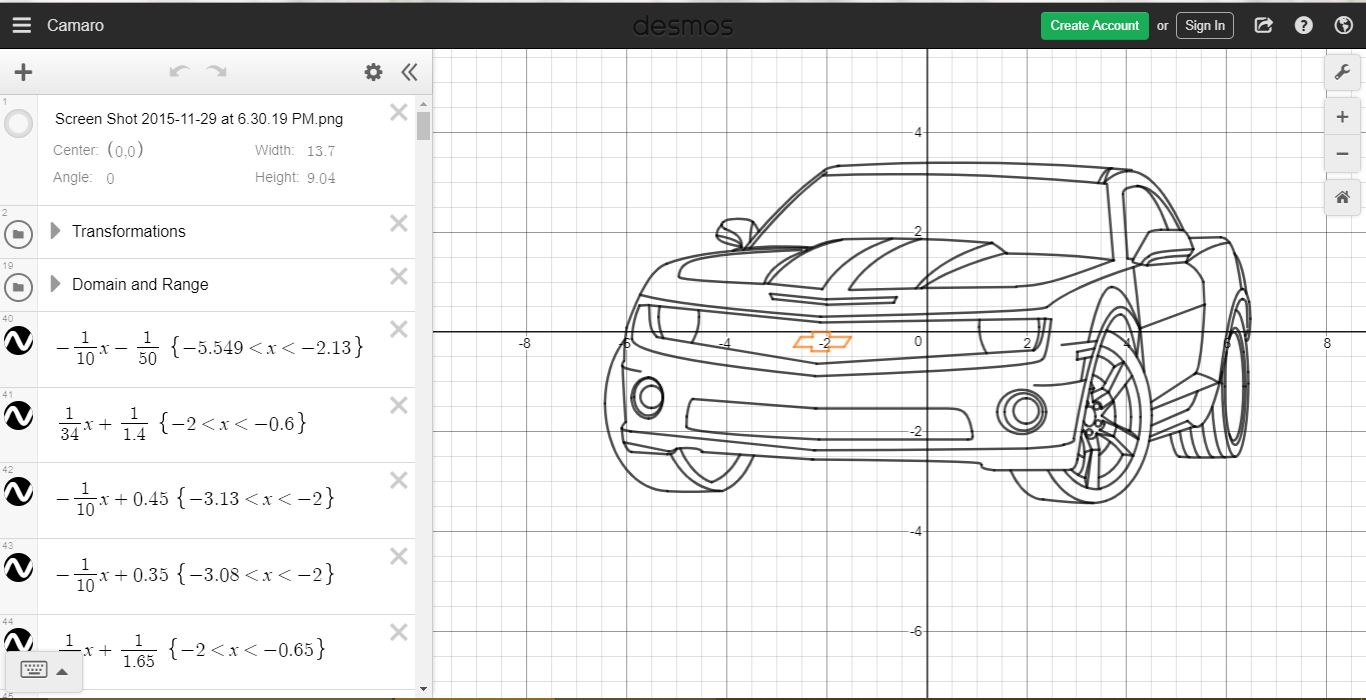
Task: Open graph settings with the gear icon
Action: point(373,71)
